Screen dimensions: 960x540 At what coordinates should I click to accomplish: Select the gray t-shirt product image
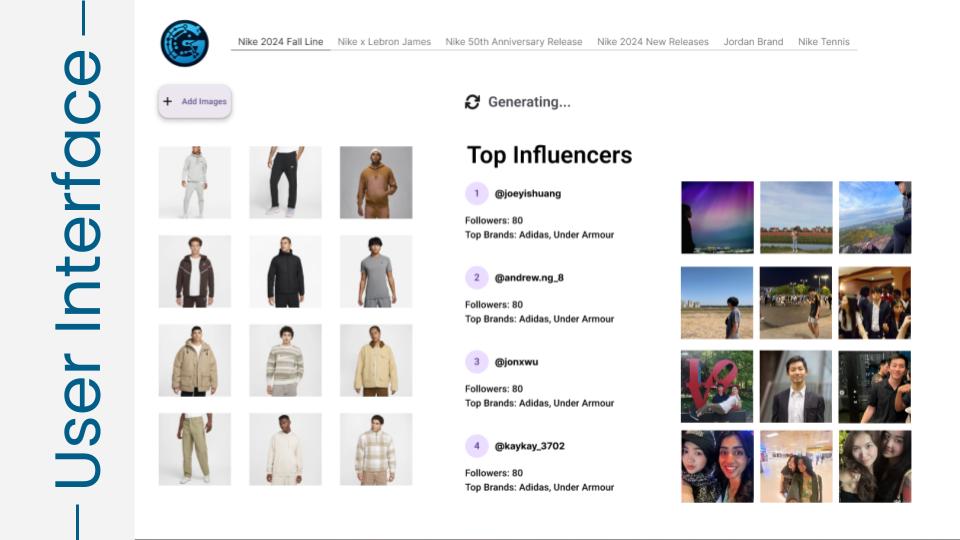pos(376,271)
